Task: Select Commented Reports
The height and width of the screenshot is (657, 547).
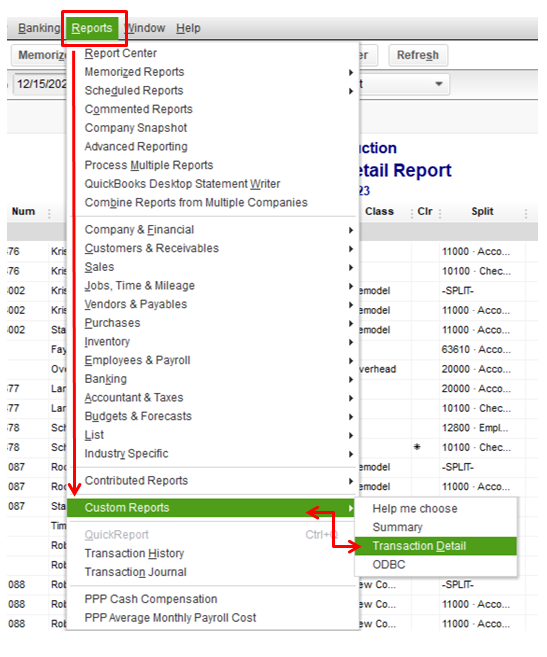Action: click(x=213, y=109)
